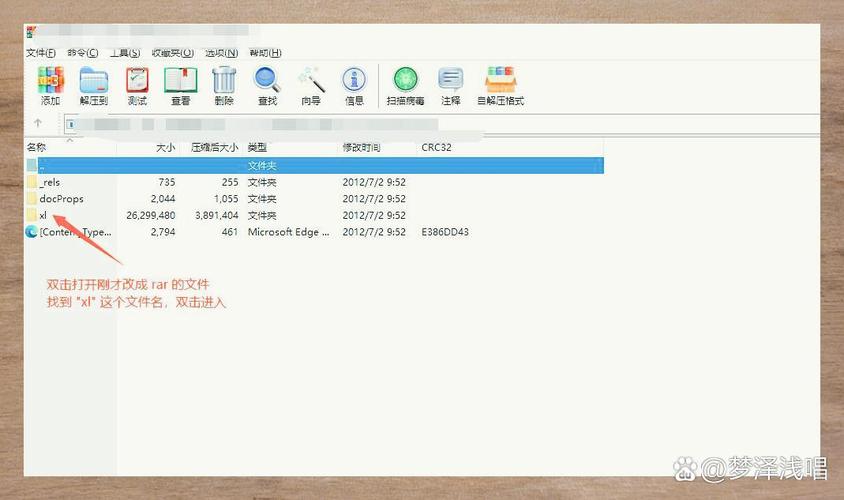Open the 注释 (Comment) icon

pyautogui.click(x=451, y=80)
